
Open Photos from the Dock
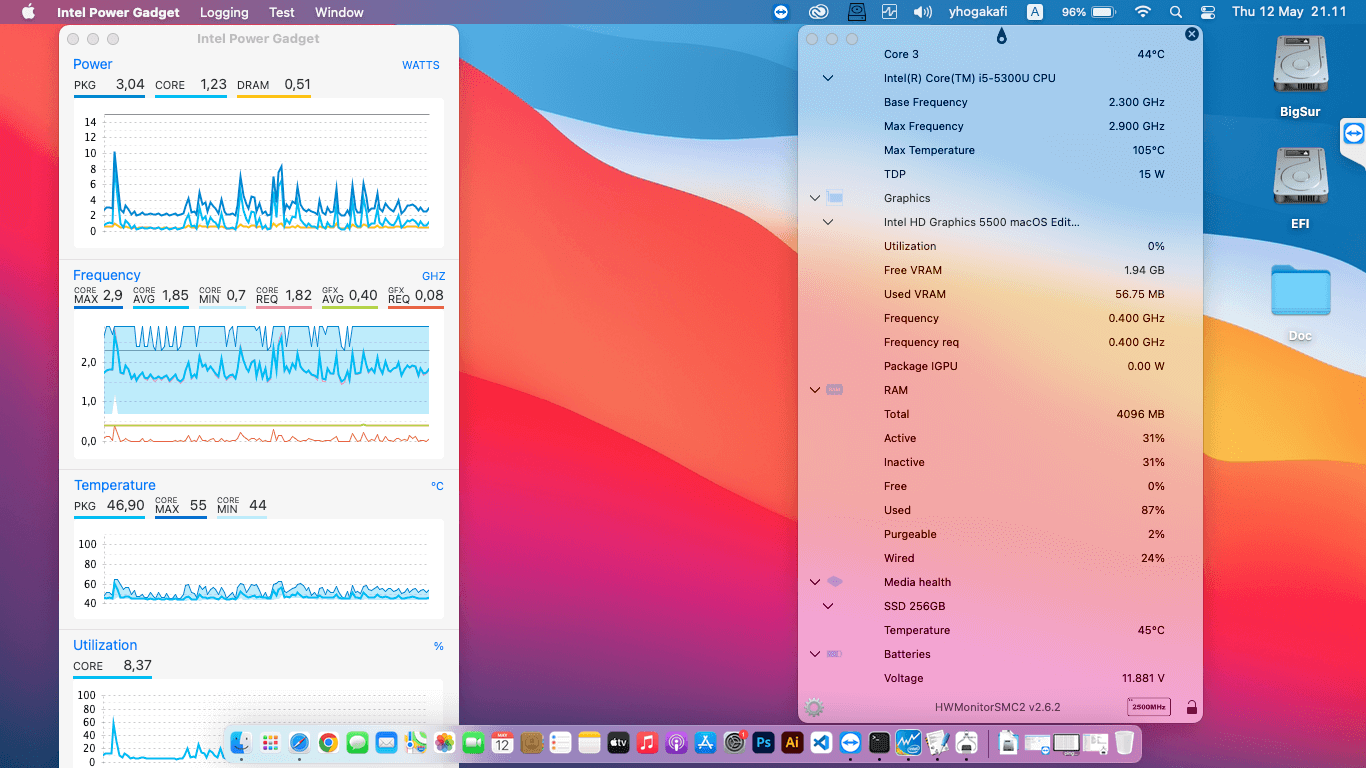click(x=444, y=742)
